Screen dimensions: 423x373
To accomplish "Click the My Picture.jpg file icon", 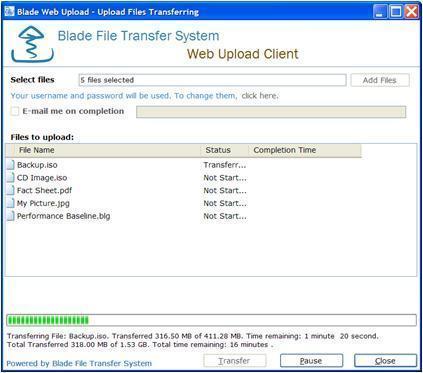I will 11,203.
